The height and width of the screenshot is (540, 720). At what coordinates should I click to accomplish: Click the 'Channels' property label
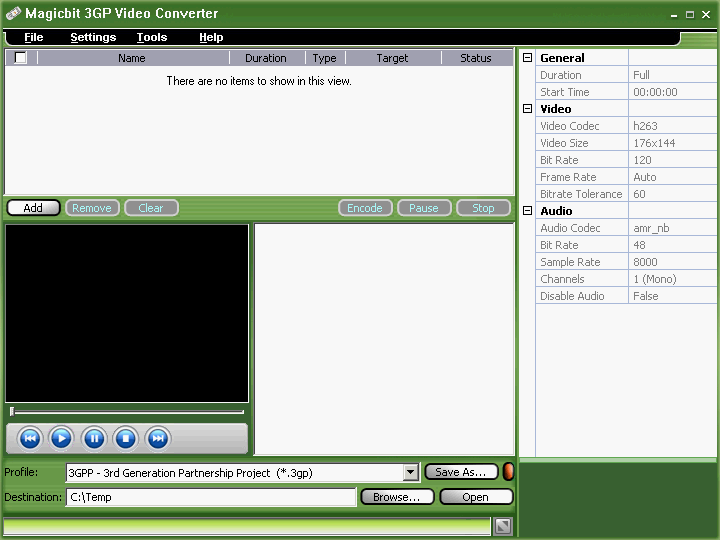tap(562, 279)
